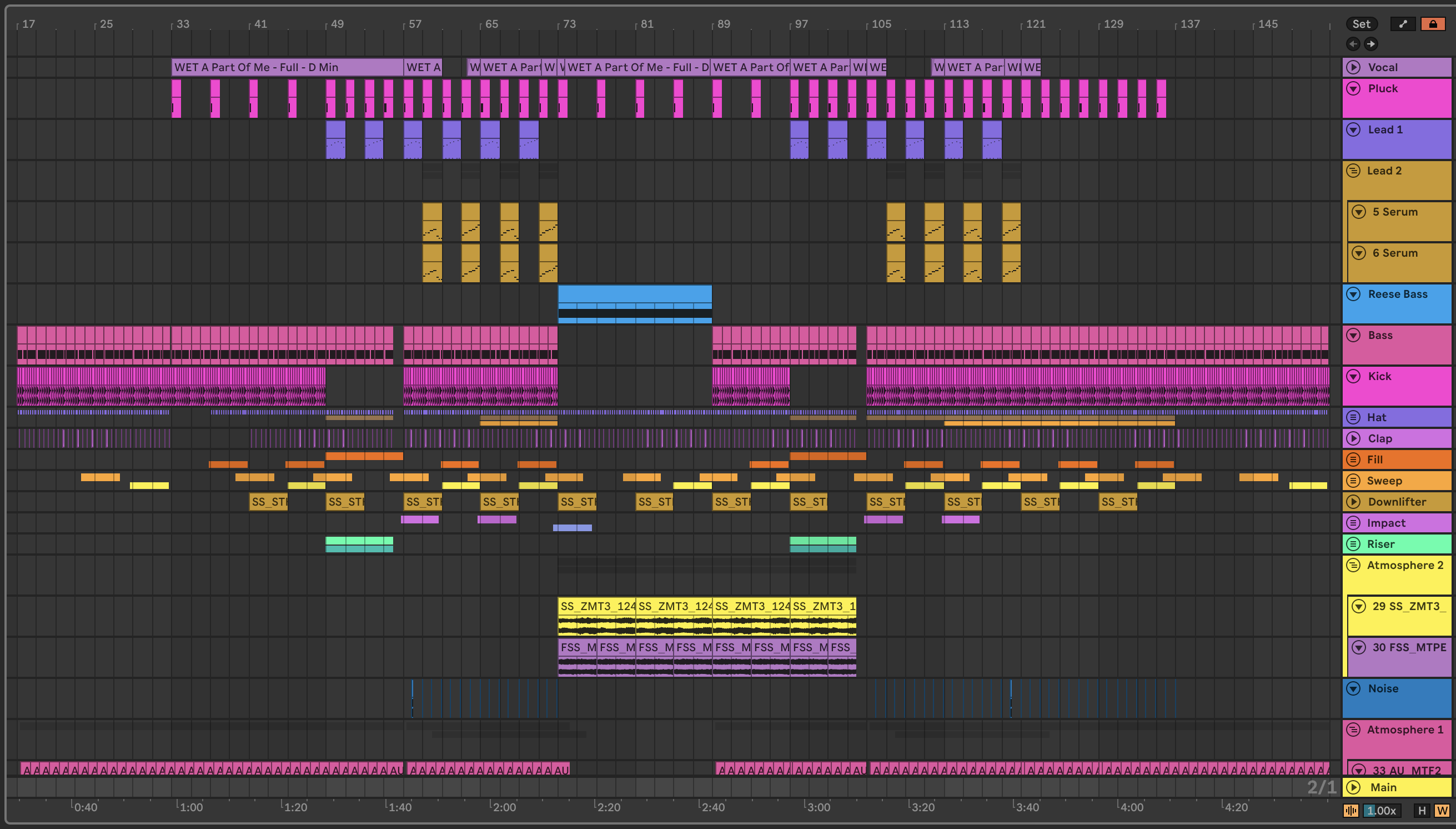
Task: Fold the Lead 1 track using its triangle
Action: coord(1354,129)
